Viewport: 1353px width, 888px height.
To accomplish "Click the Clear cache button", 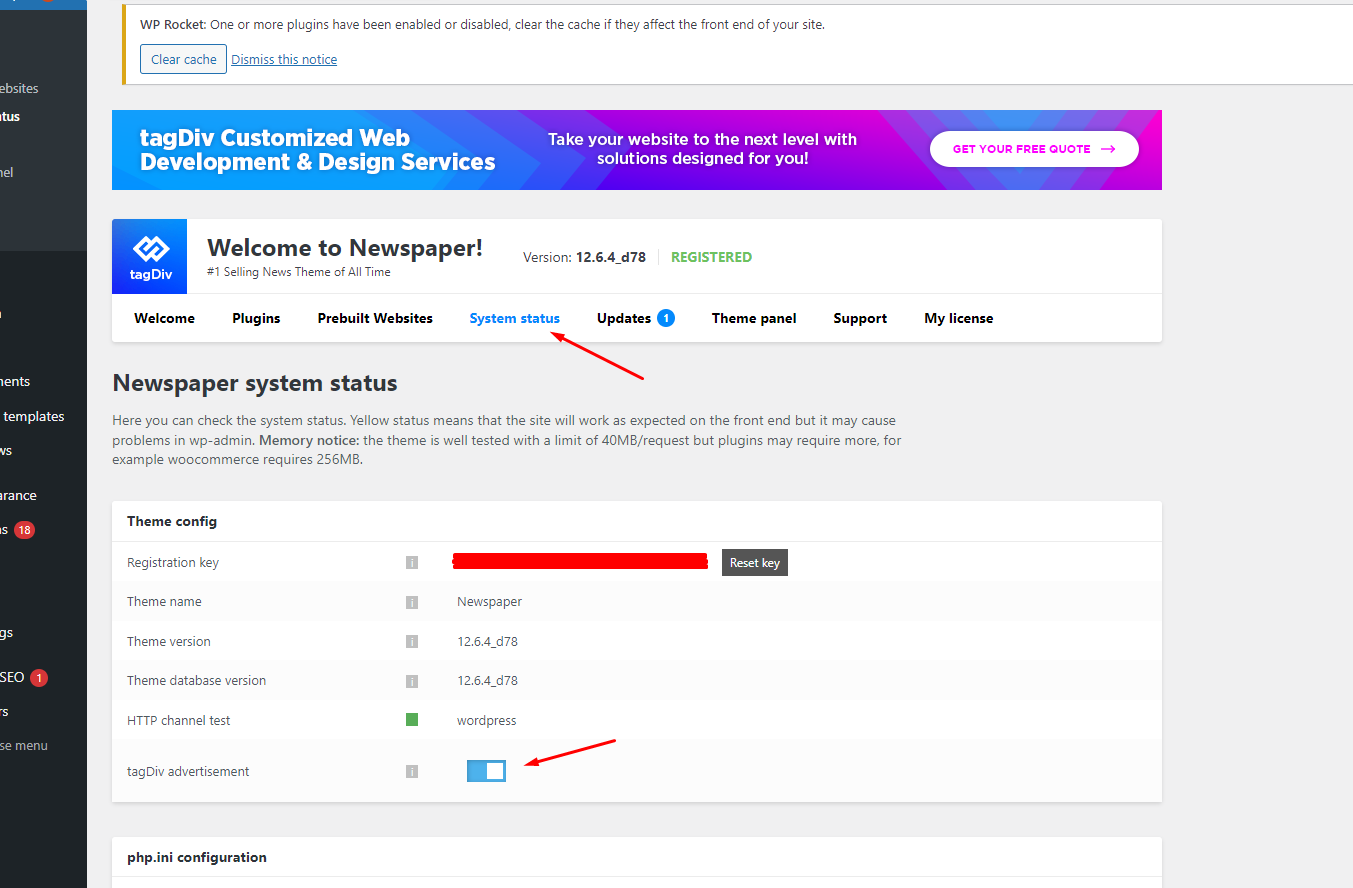I will [x=183, y=59].
